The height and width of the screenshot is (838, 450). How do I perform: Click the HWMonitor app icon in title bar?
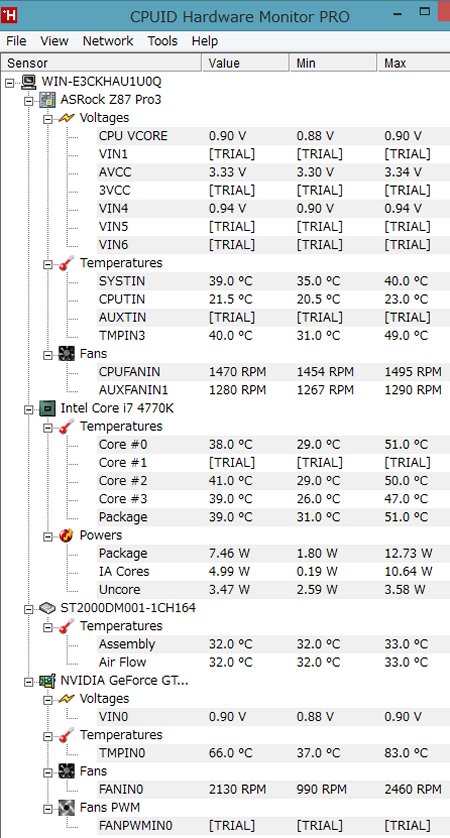9,14
